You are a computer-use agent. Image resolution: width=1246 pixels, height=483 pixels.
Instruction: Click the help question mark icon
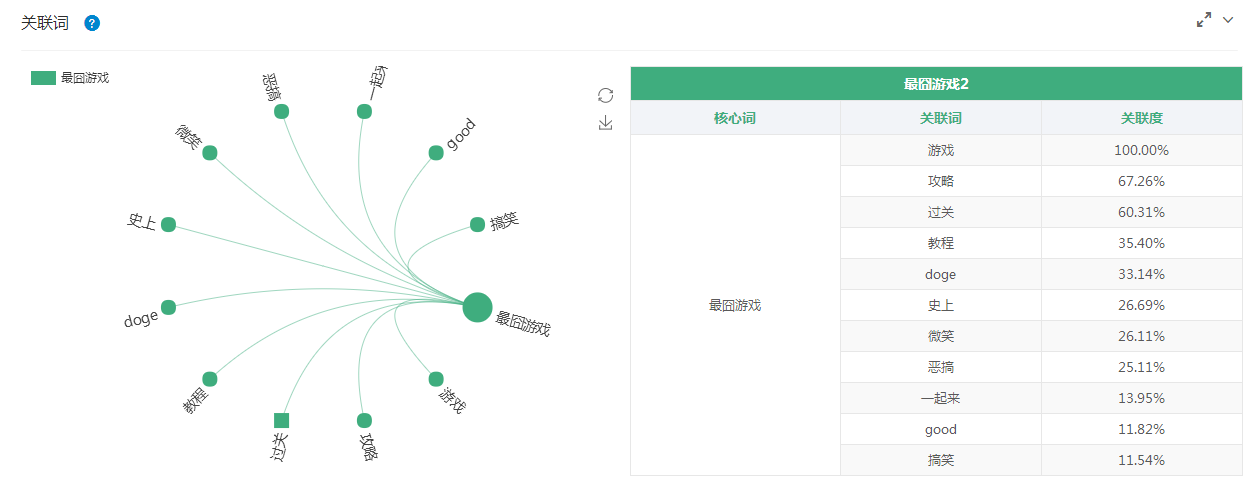tap(92, 23)
